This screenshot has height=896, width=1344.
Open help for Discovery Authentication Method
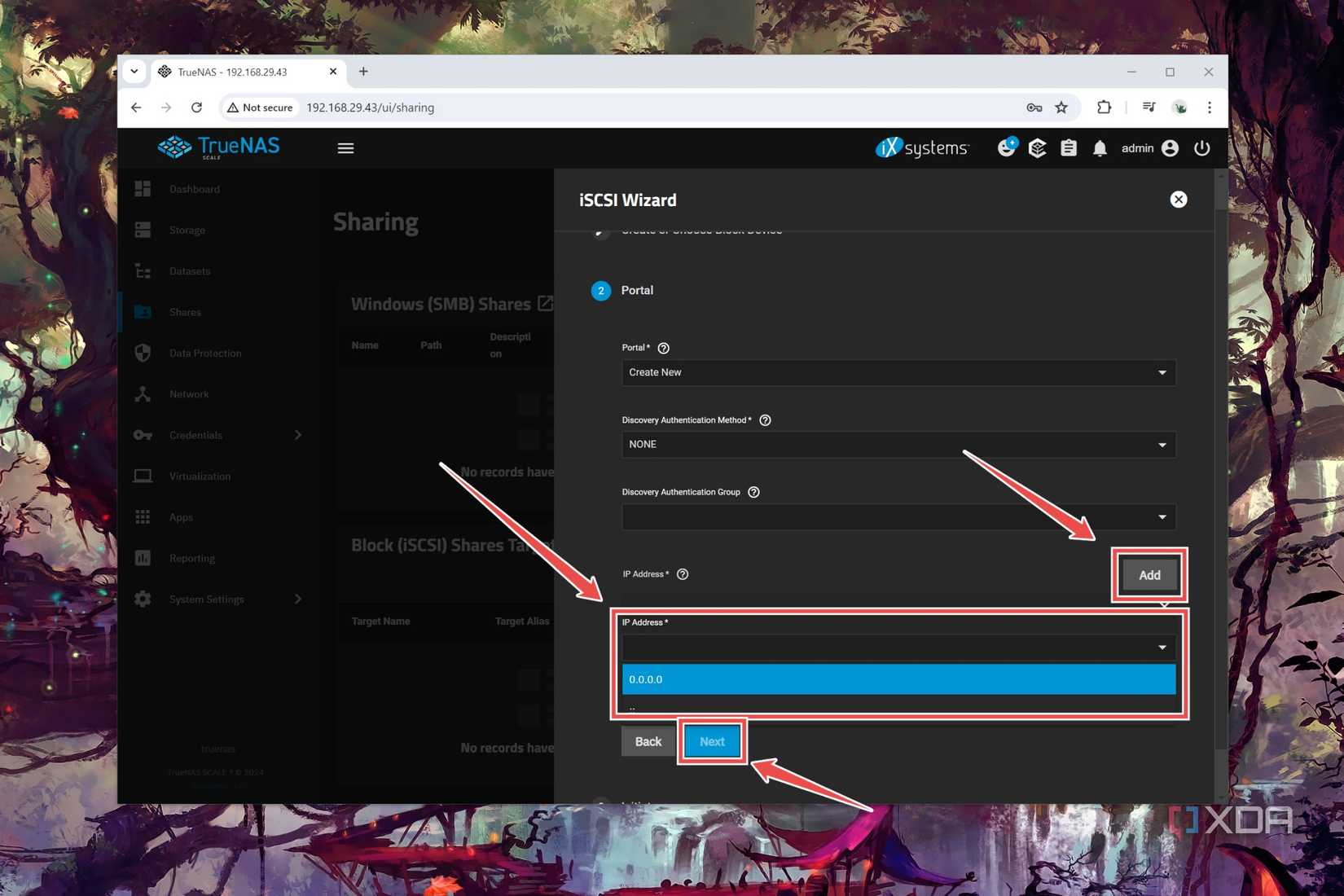tap(765, 420)
